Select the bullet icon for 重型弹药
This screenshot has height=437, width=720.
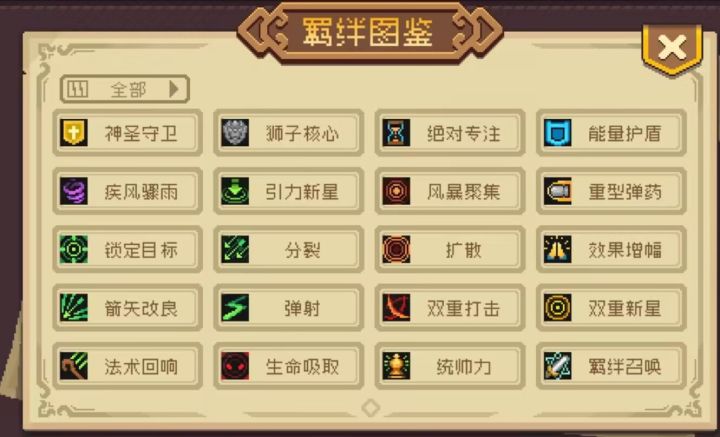click(x=557, y=191)
